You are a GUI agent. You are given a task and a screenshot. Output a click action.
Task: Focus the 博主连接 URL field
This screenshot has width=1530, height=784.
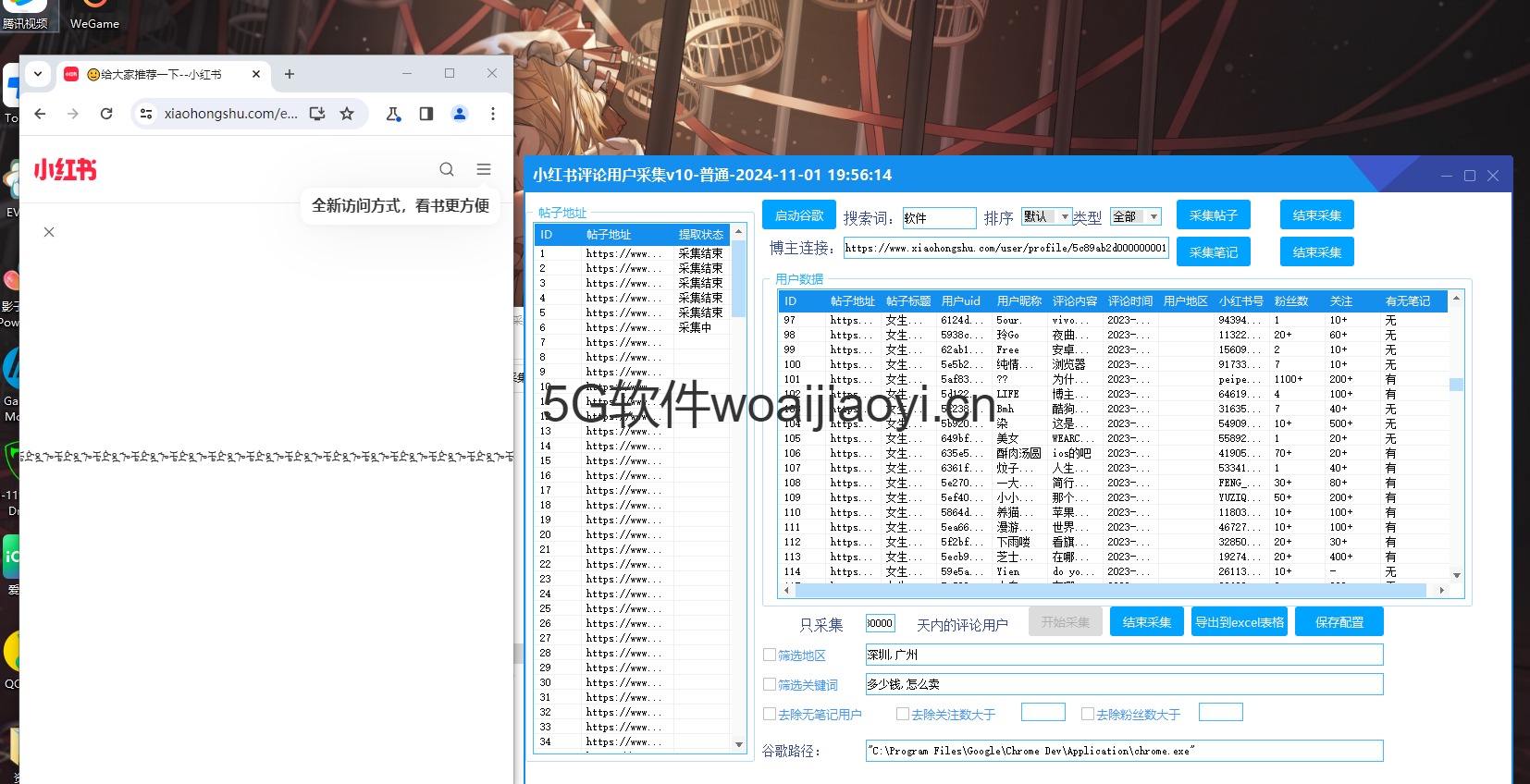point(1006,248)
